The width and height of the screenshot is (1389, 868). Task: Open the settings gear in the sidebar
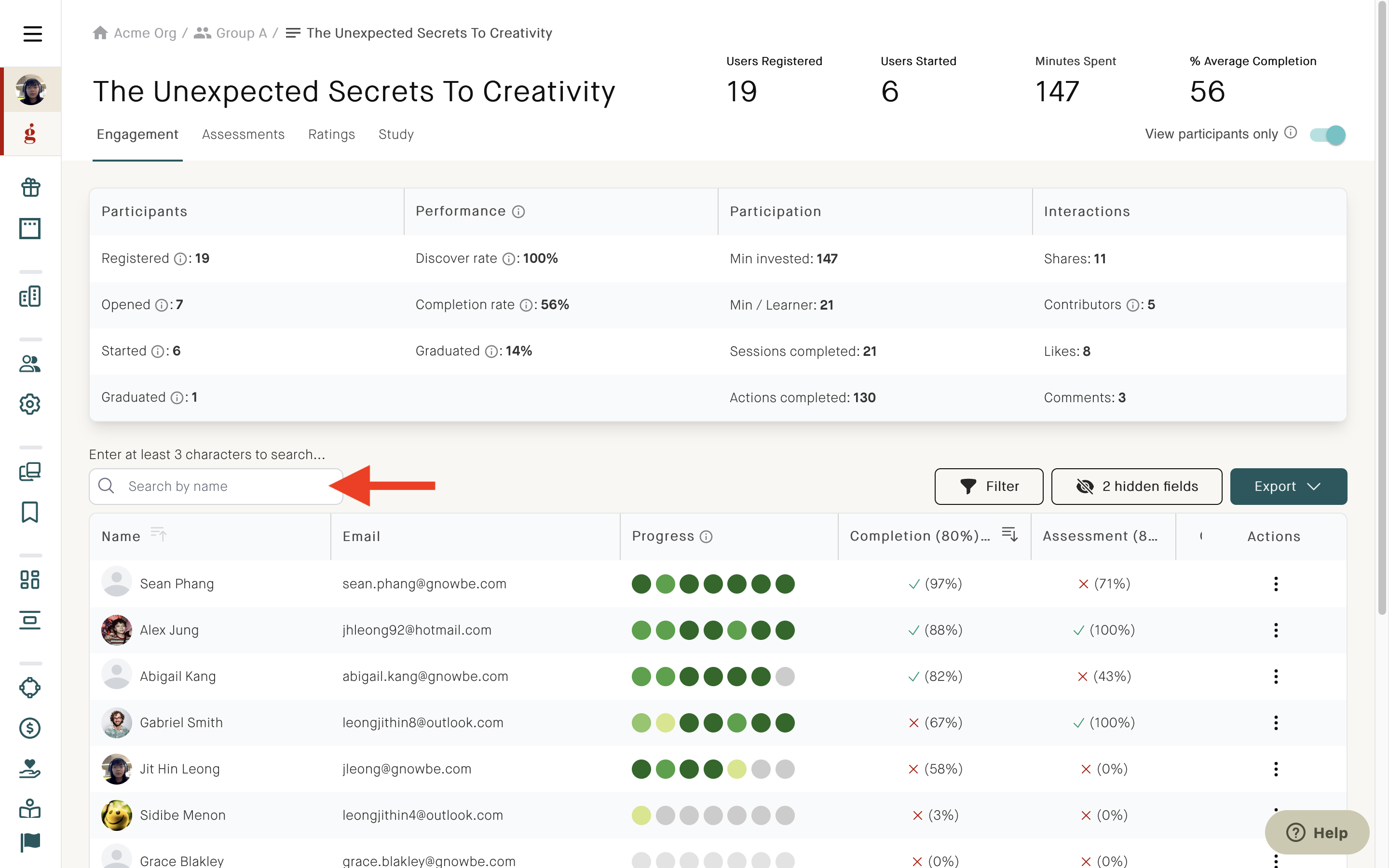coord(30,404)
